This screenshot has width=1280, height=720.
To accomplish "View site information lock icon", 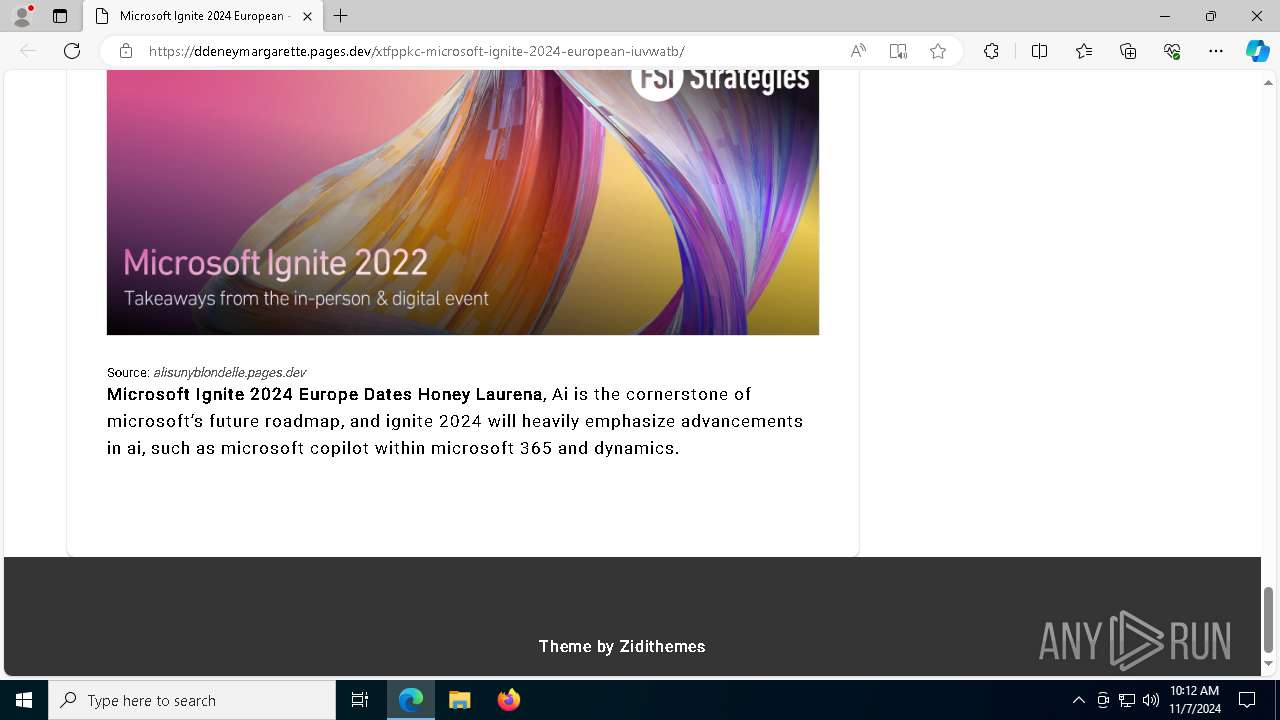I will 126,51.
